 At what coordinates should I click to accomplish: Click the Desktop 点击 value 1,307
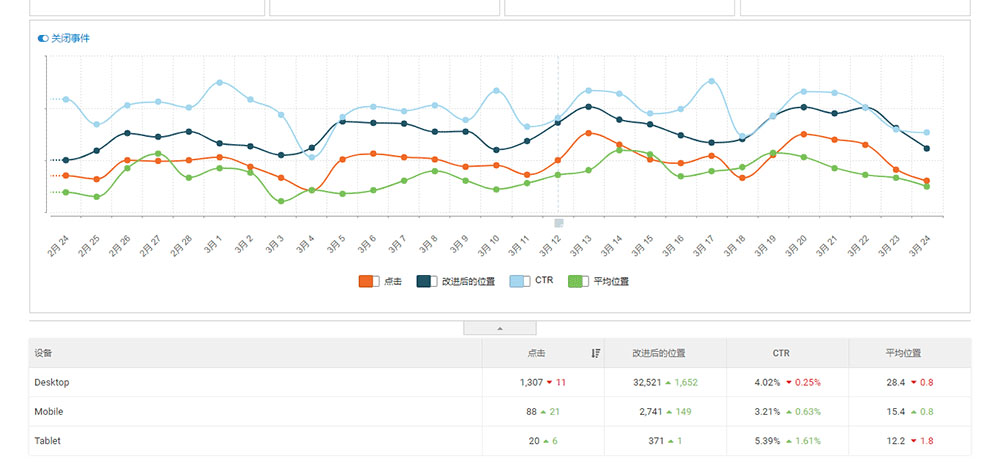(x=531, y=382)
